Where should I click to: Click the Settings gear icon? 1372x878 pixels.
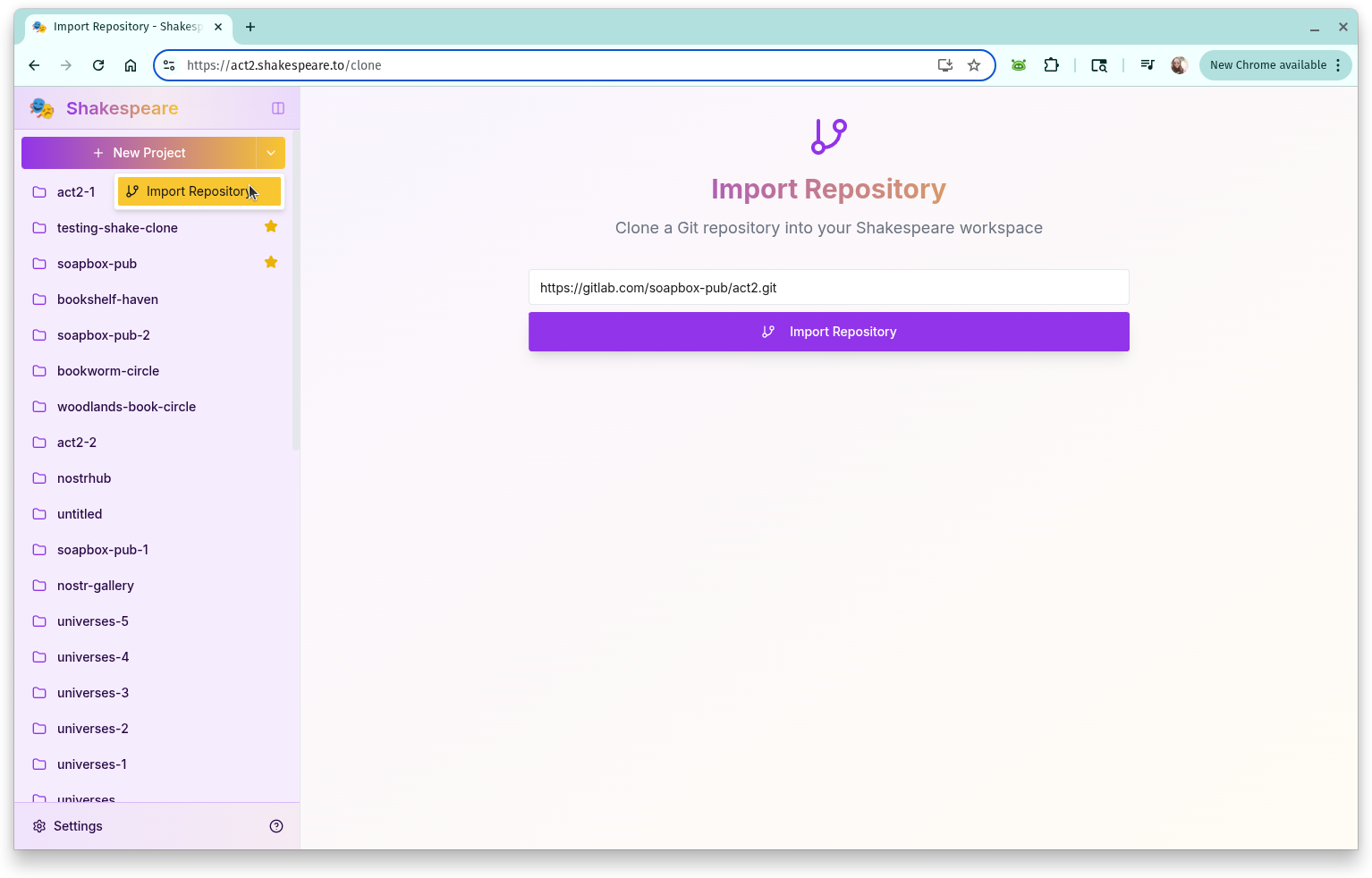38,825
